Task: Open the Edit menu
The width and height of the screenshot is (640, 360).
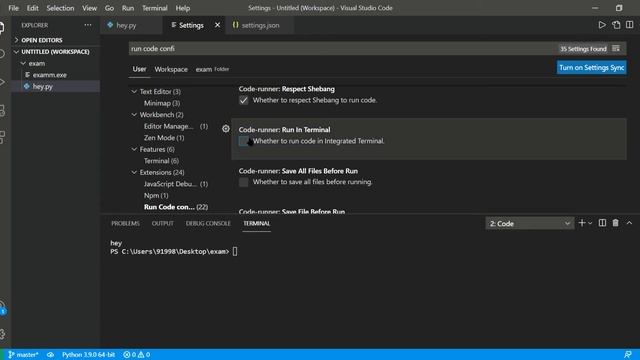Action: [x=32, y=8]
